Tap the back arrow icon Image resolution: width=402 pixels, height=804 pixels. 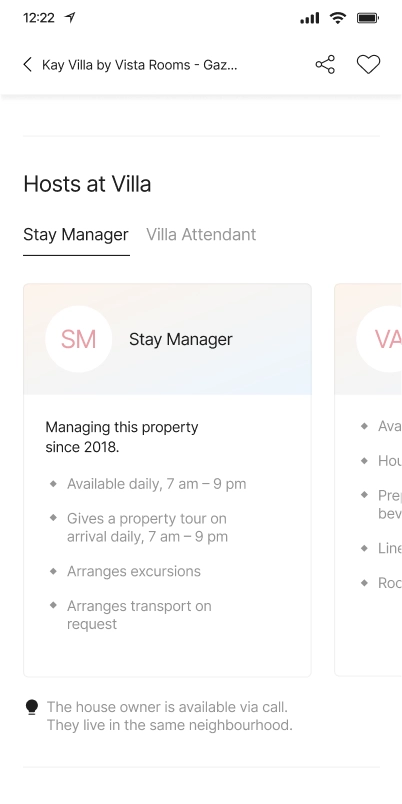[28, 65]
